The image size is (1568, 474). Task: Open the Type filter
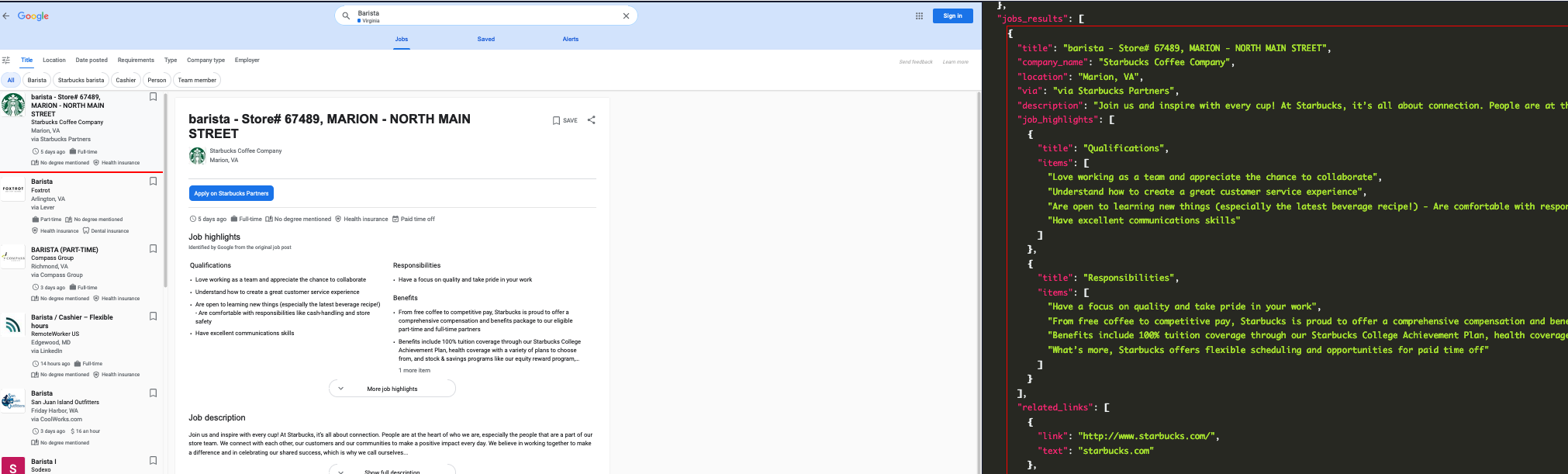point(171,60)
